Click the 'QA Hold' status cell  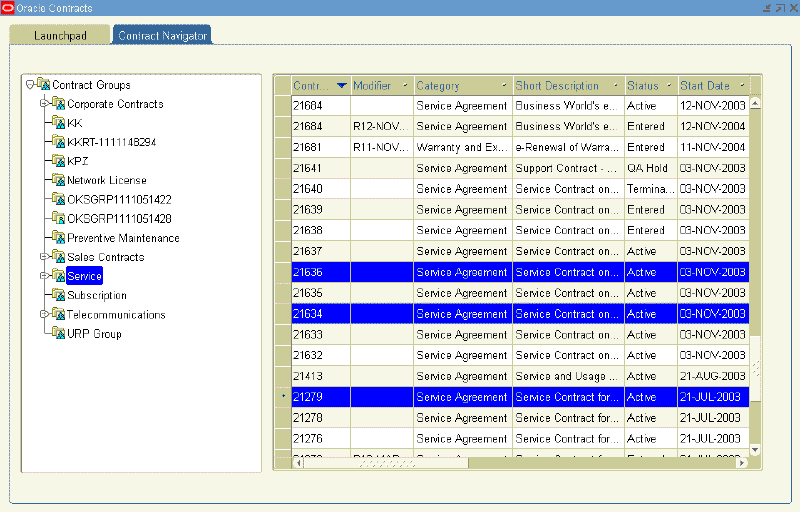point(651,168)
